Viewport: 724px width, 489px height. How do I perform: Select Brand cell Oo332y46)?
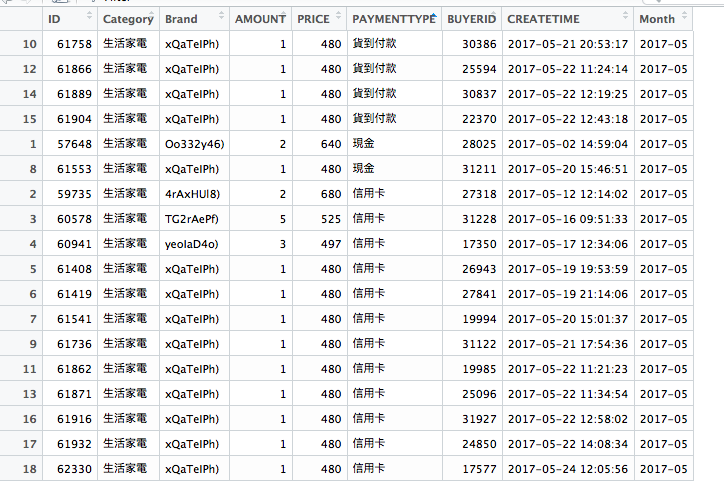(x=194, y=144)
